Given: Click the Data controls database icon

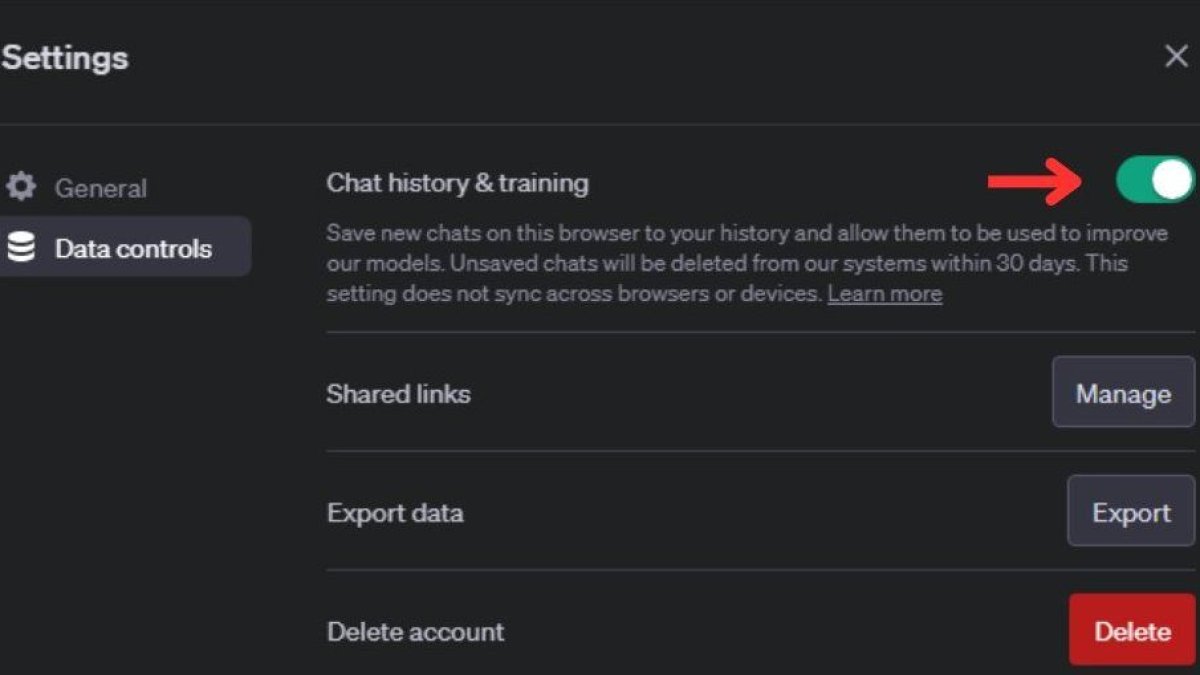Looking at the screenshot, I should click(x=20, y=247).
